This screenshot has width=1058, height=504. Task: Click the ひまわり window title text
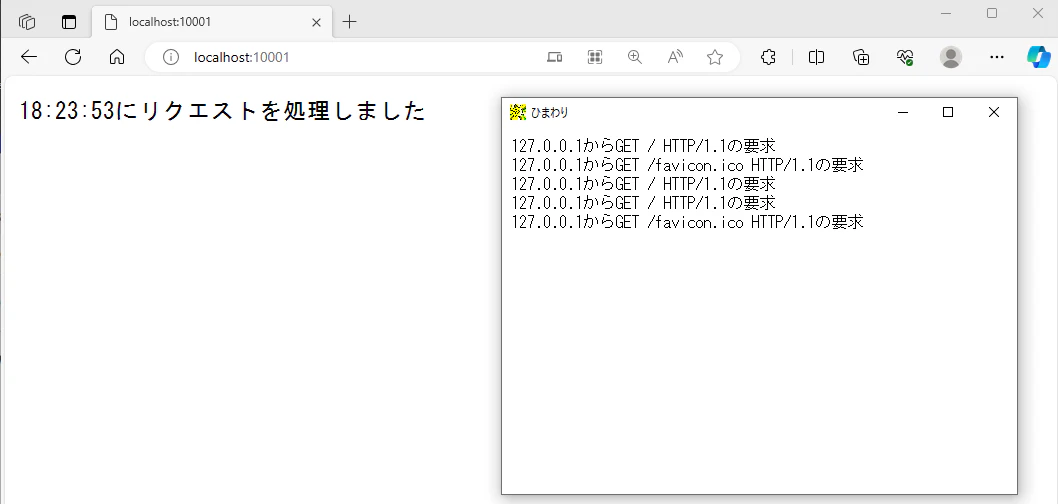pyautogui.click(x=549, y=113)
